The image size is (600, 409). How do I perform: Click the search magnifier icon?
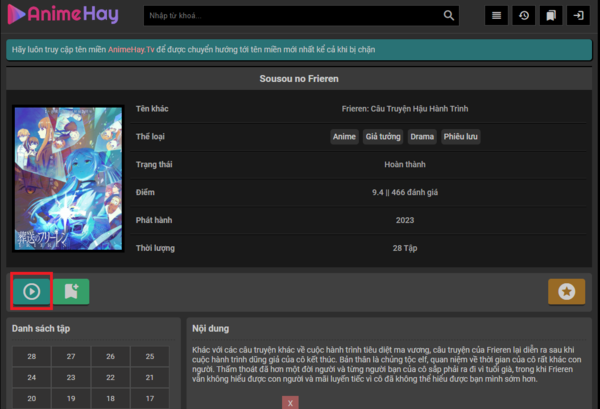[x=448, y=16]
